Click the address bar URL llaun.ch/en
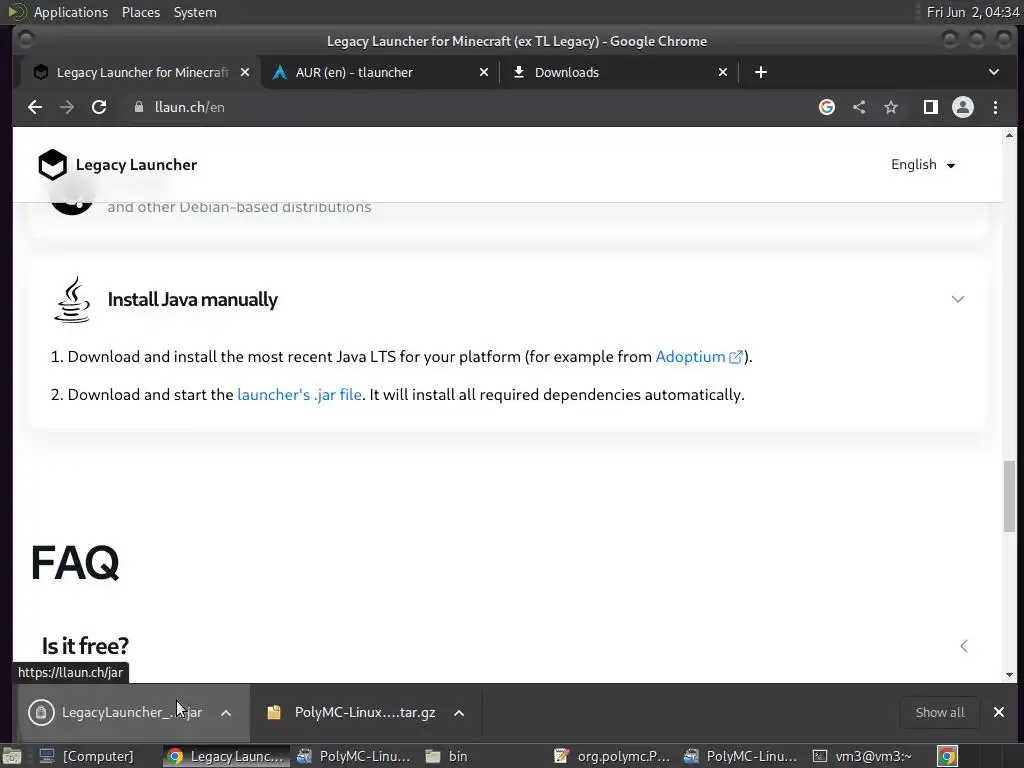Screen dimensions: 1024x768 189,107
